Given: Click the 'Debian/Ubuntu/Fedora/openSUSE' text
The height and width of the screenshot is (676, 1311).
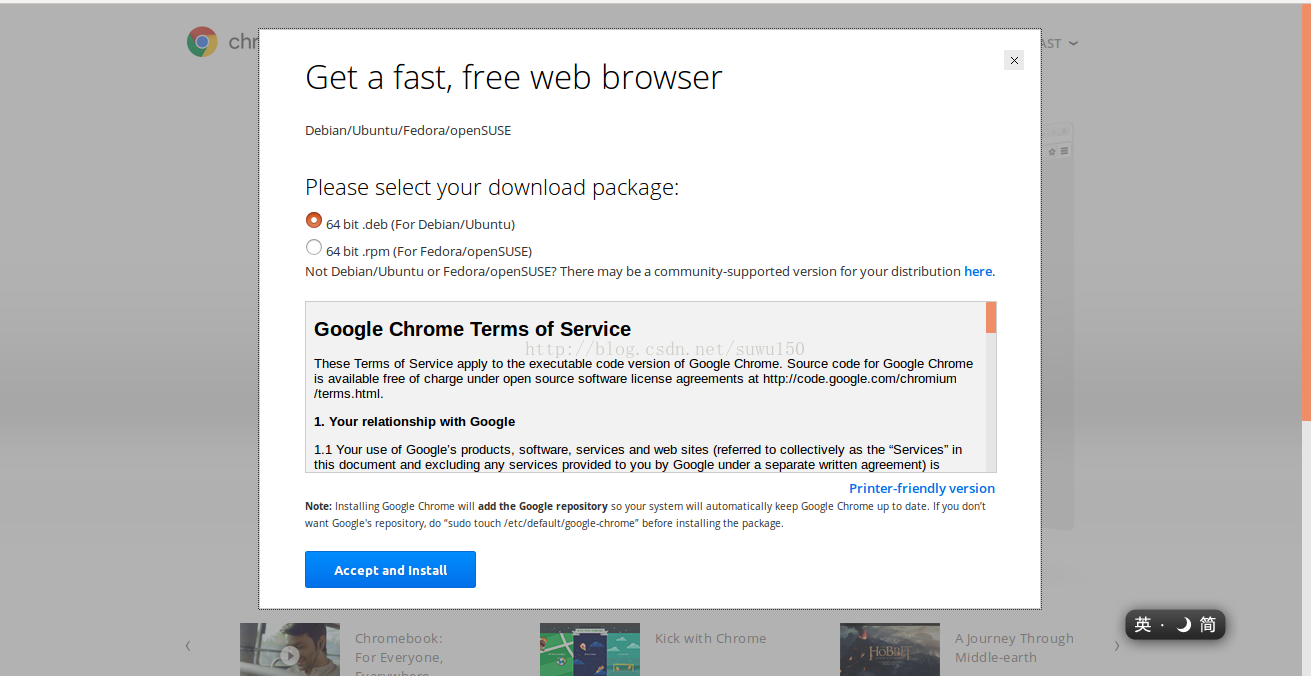Looking at the screenshot, I should pos(408,130).
